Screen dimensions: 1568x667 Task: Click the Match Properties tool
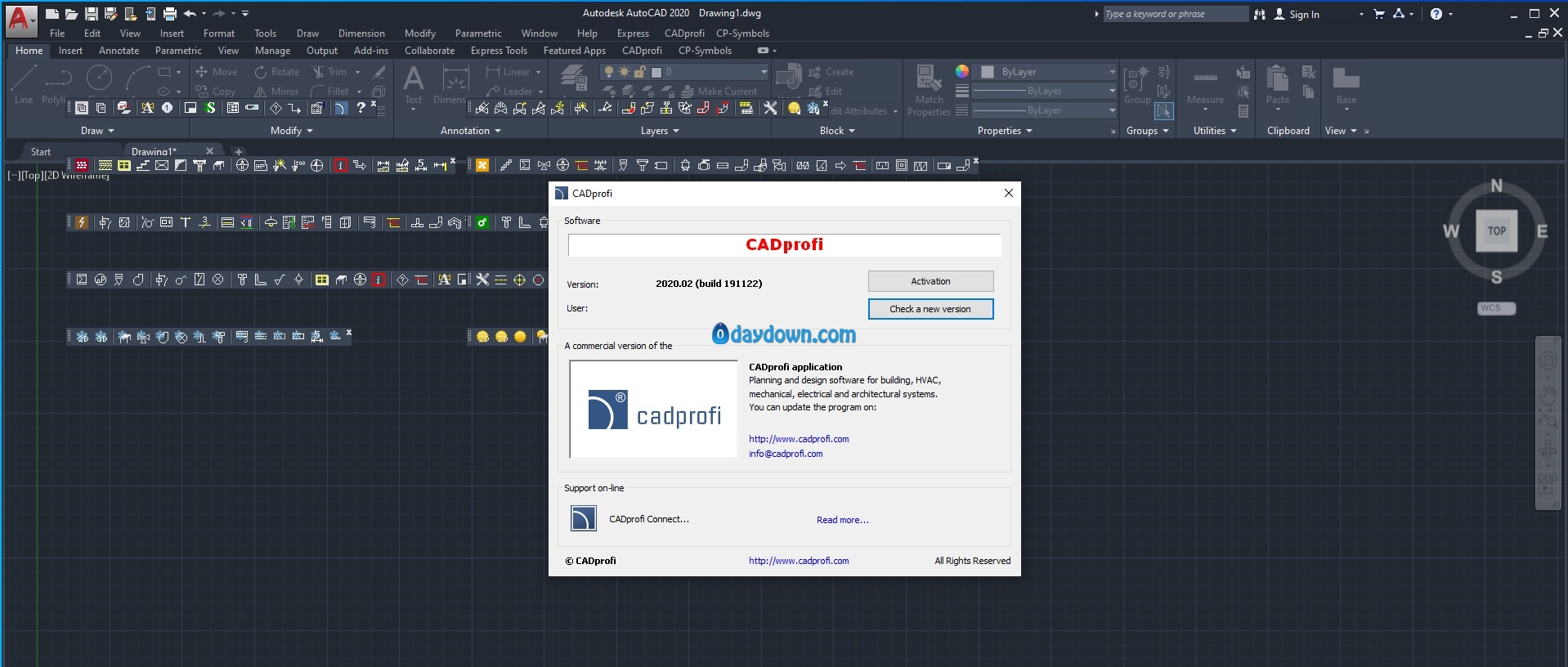pyautogui.click(x=929, y=90)
